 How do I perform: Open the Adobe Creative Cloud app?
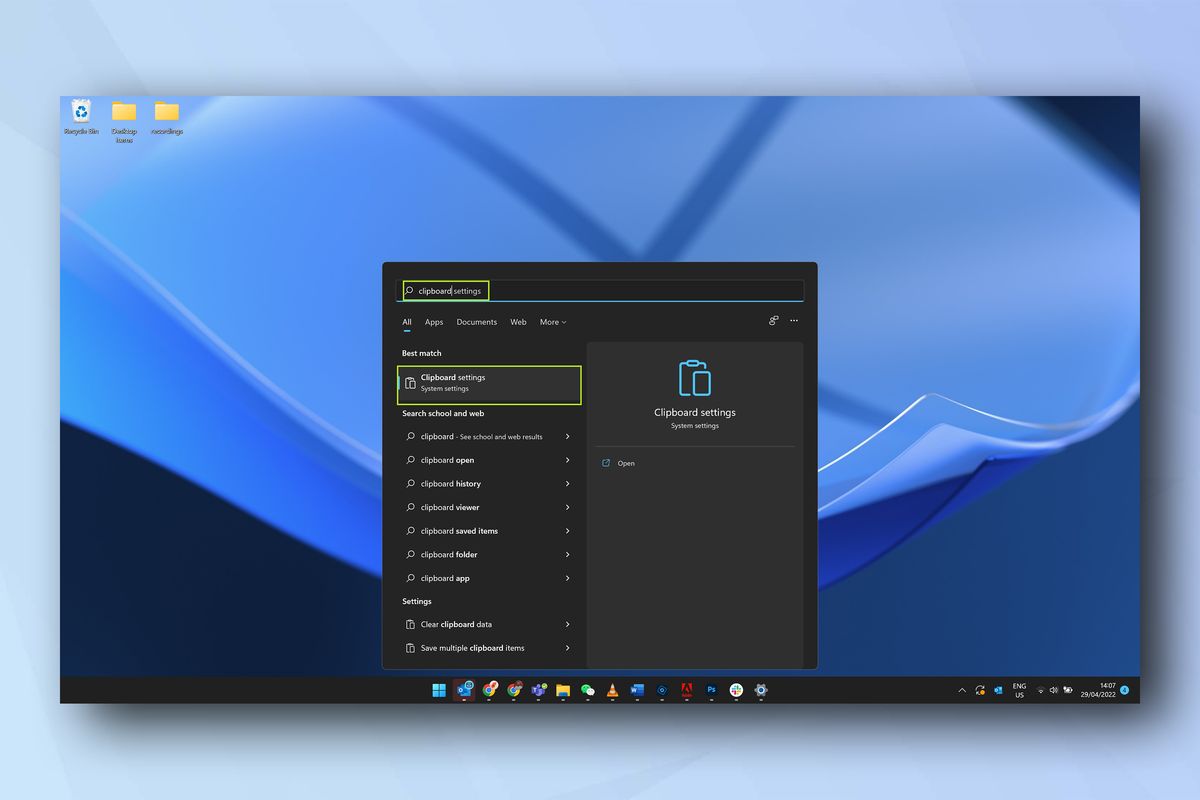(687, 690)
